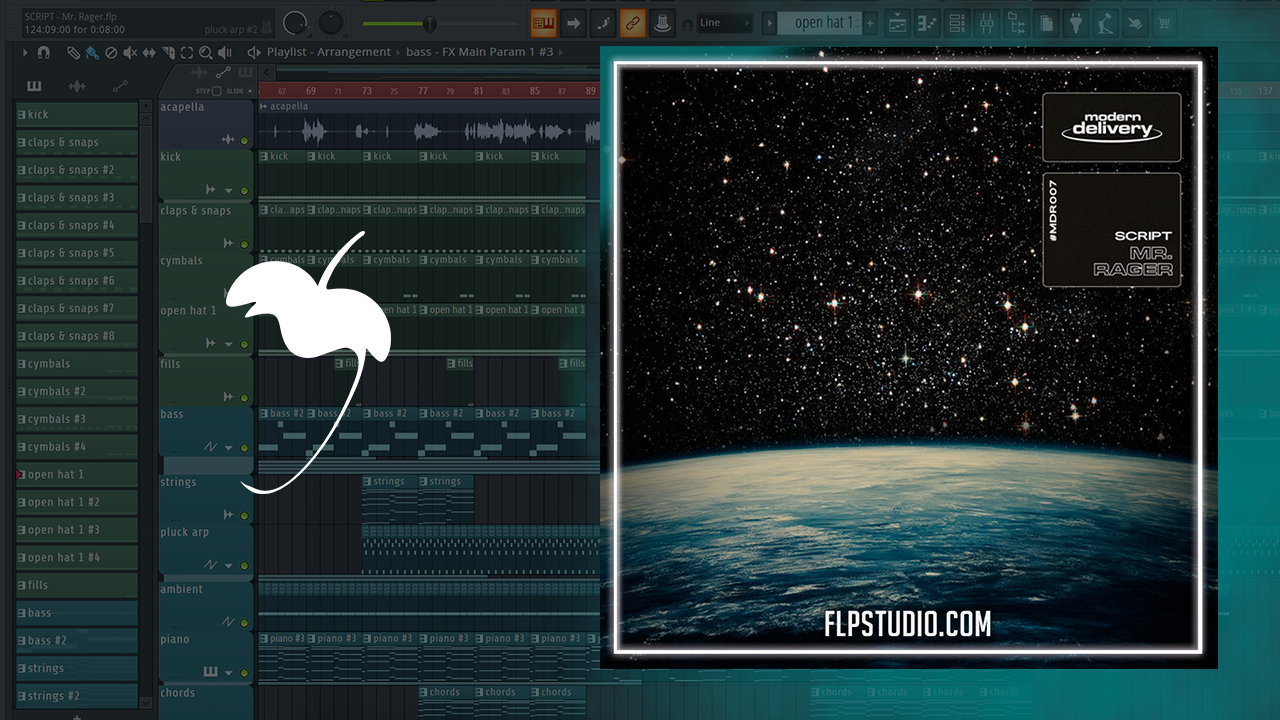Open the Piano roll from the toolbar
This screenshot has width=1280, height=720.
tap(927, 22)
